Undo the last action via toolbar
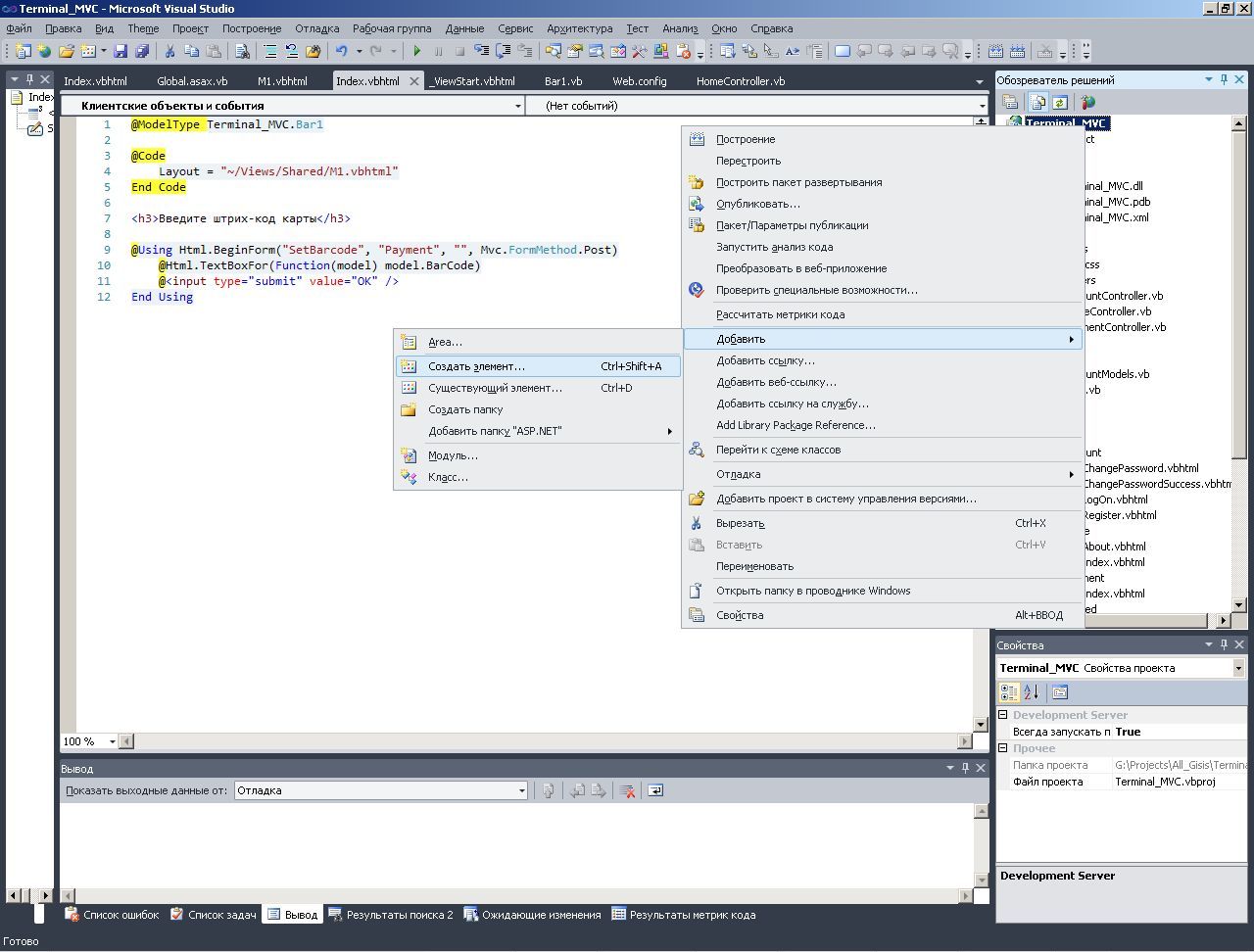 pyautogui.click(x=342, y=51)
